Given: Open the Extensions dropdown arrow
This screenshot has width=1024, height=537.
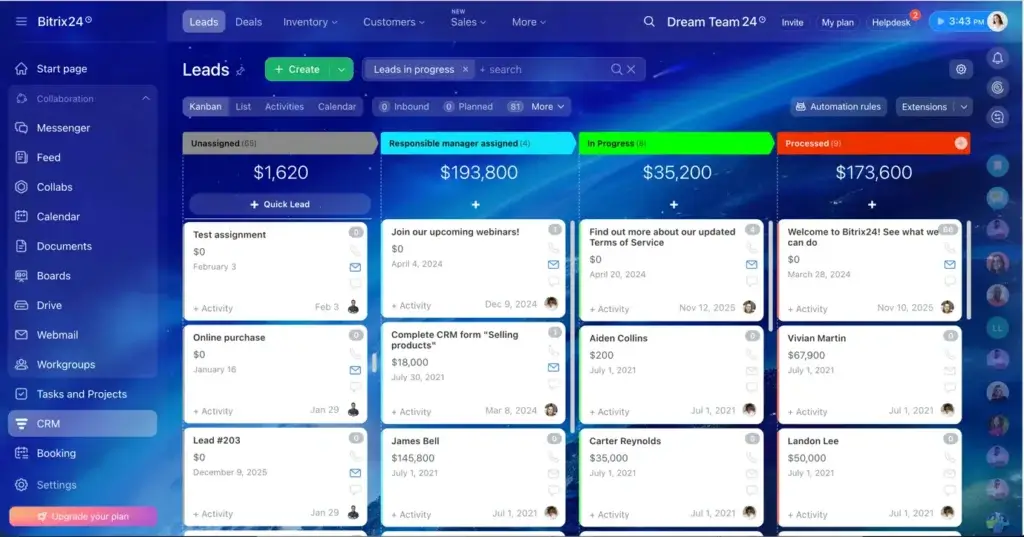Looking at the screenshot, I should point(963,107).
